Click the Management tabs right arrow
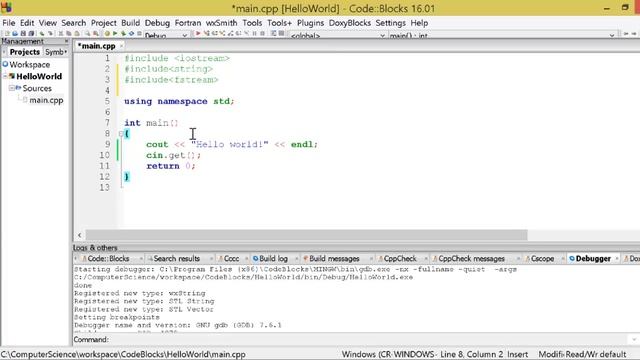 tap(66, 52)
